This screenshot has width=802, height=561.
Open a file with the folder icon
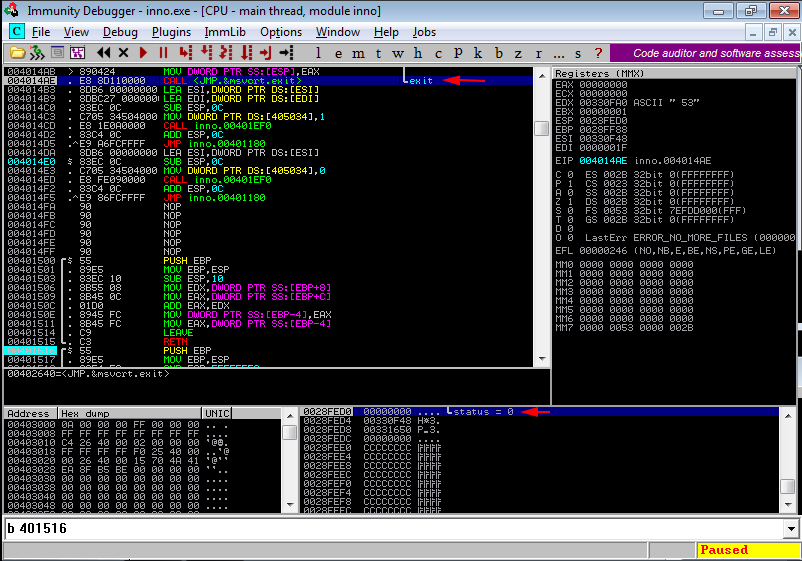17,53
